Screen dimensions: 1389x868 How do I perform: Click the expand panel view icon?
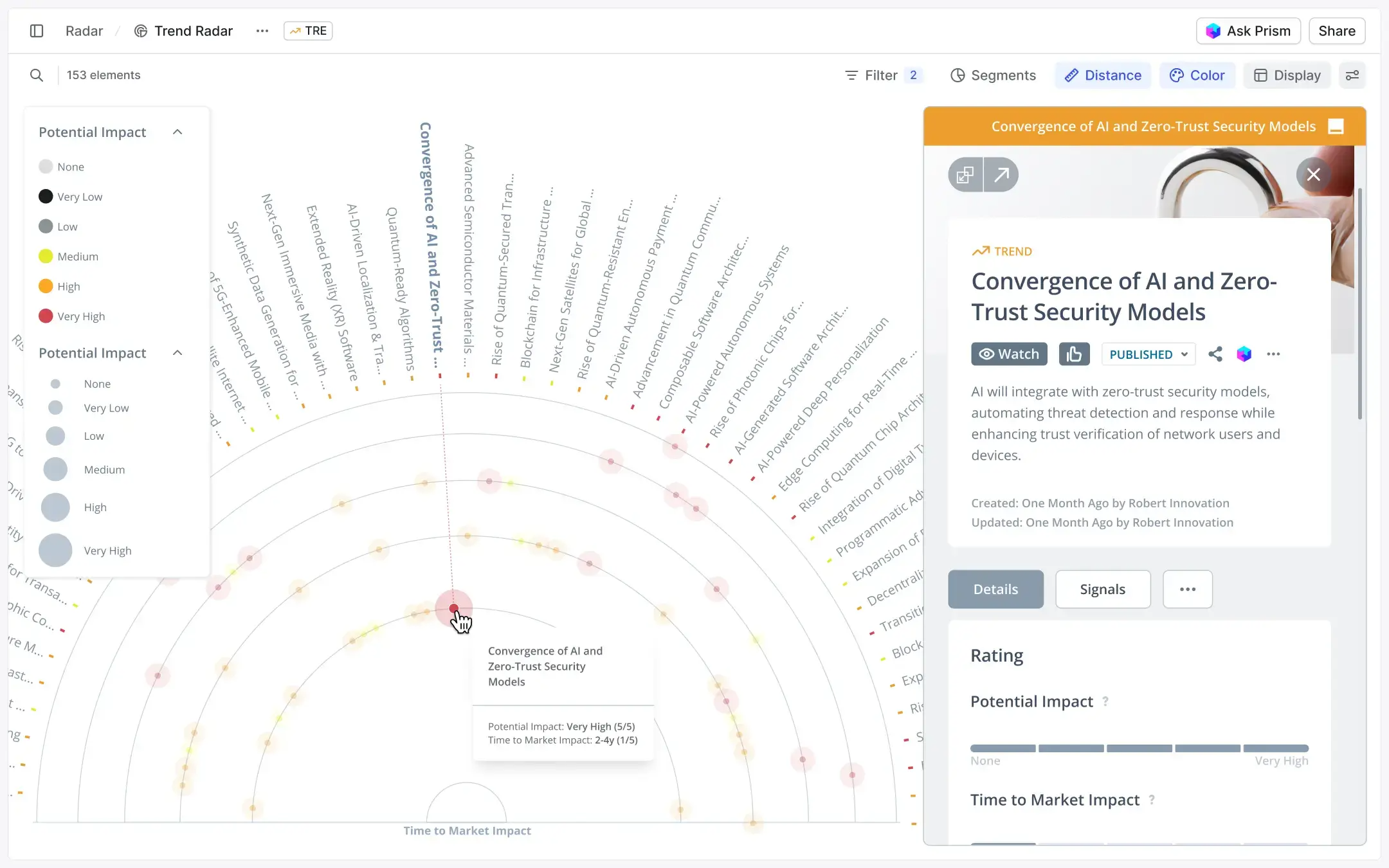click(x=965, y=175)
